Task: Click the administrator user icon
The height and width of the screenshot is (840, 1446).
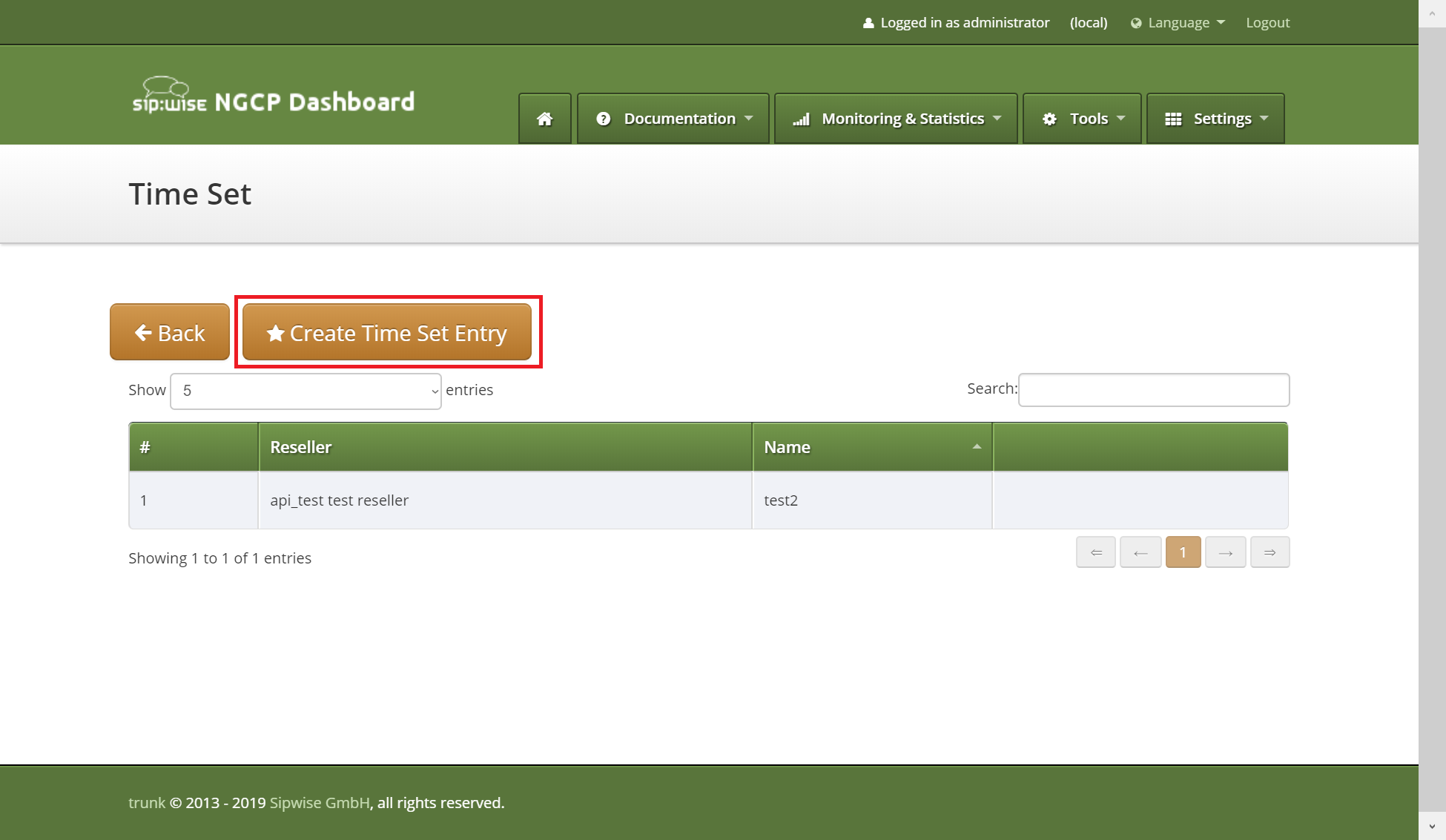Action: coord(868,23)
